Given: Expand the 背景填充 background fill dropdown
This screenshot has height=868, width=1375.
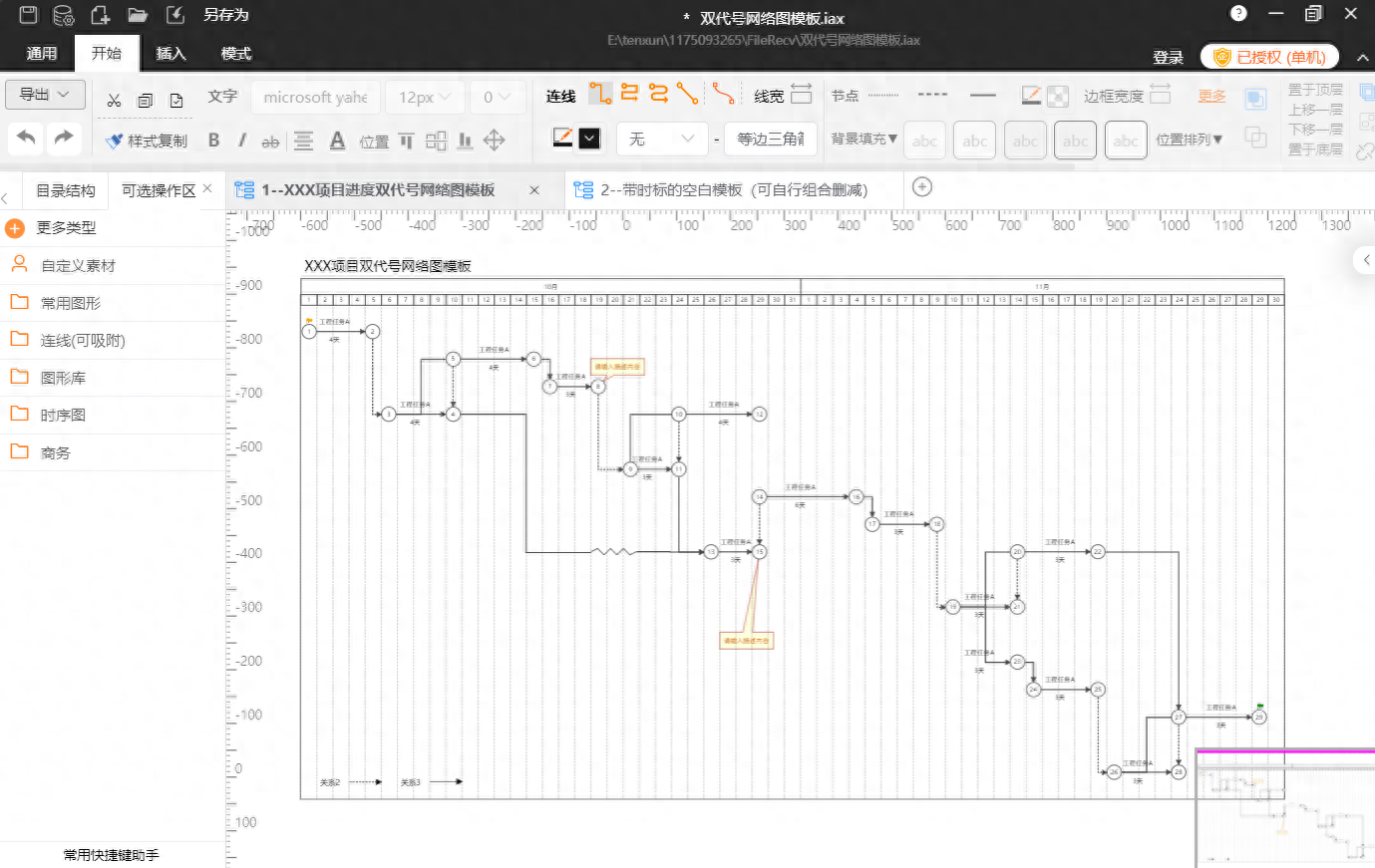Looking at the screenshot, I should pos(863,139).
